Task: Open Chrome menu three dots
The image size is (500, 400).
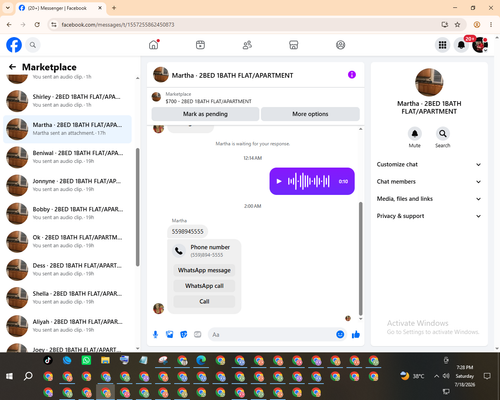Action: [x=491, y=25]
